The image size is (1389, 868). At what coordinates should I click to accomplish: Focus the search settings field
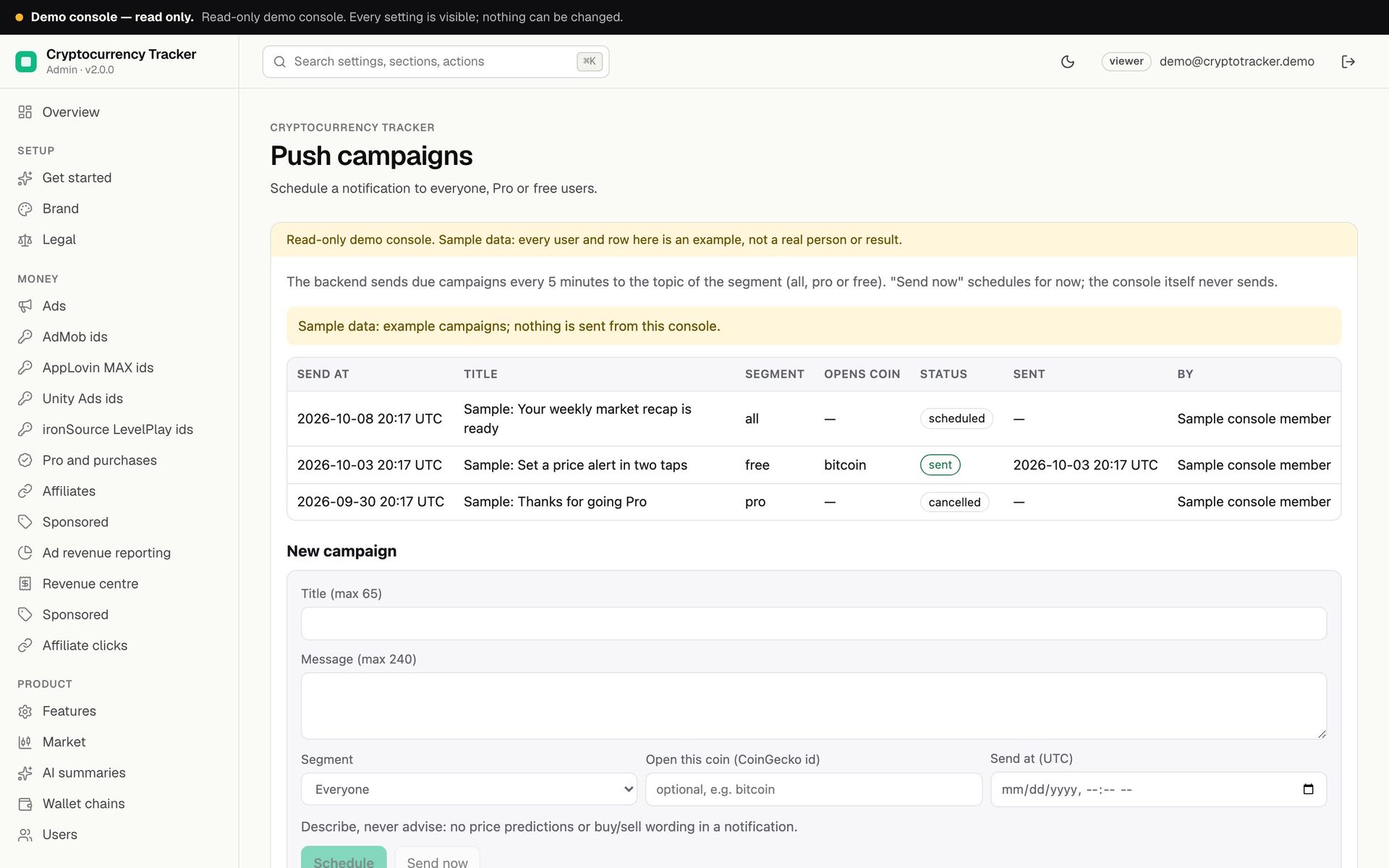[436, 61]
